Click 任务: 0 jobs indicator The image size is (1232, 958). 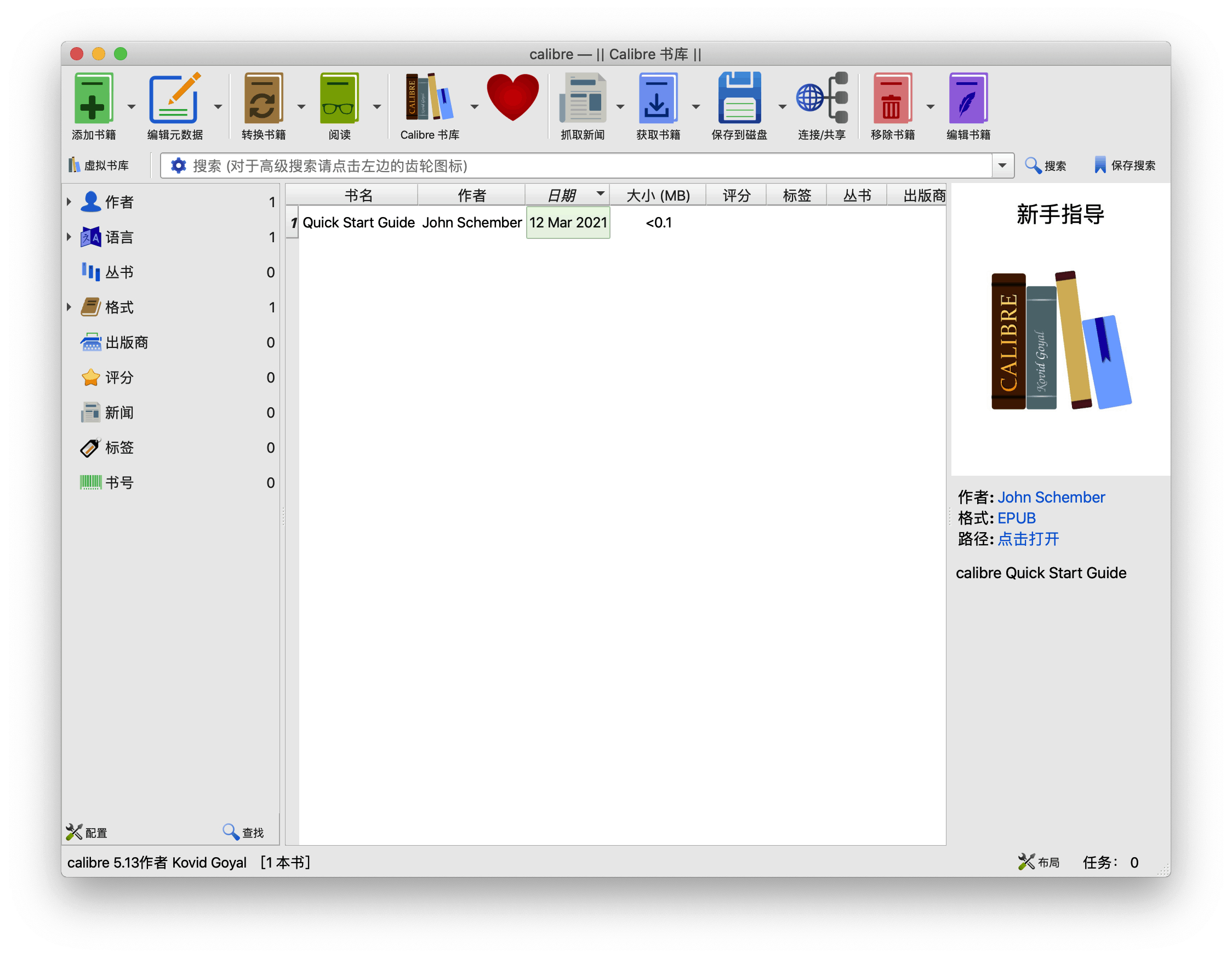(x=1111, y=862)
